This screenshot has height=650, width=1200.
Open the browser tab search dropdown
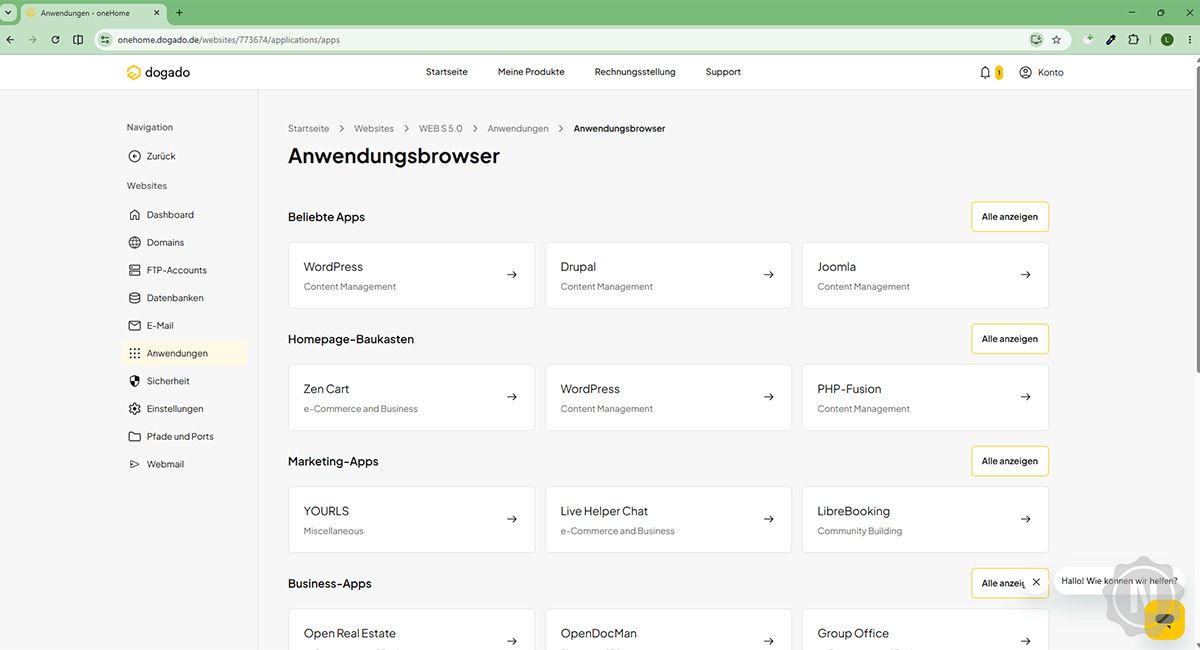pyautogui.click(x=9, y=13)
